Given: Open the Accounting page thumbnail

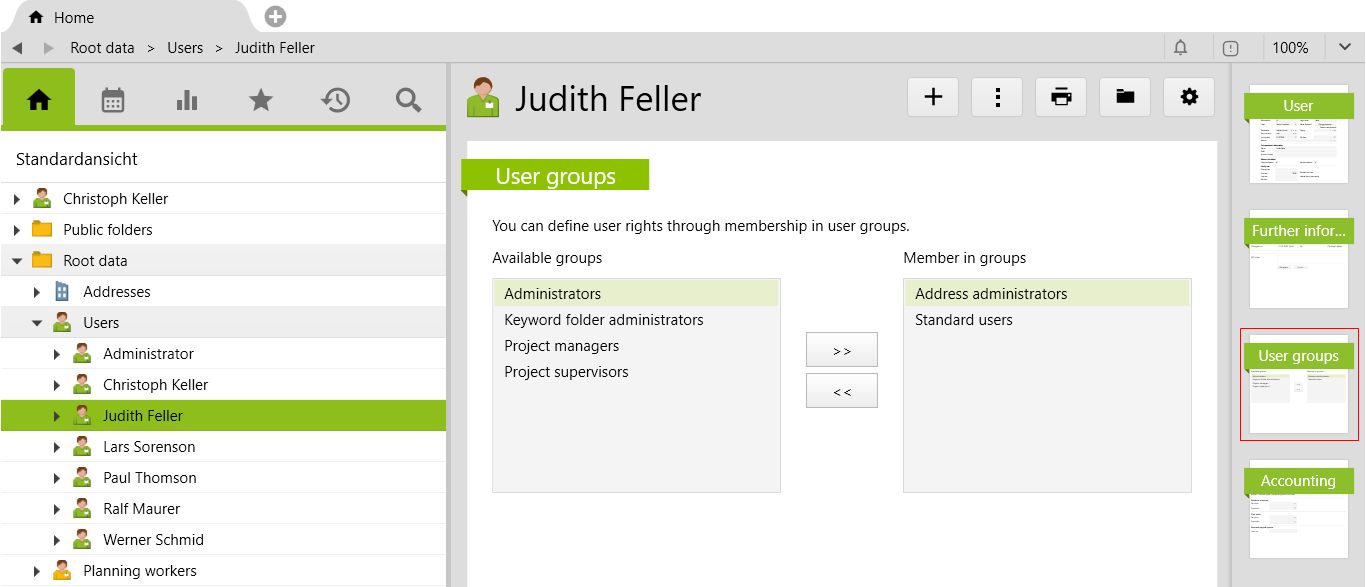Looking at the screenshot, I should [x=1298, y=510].
